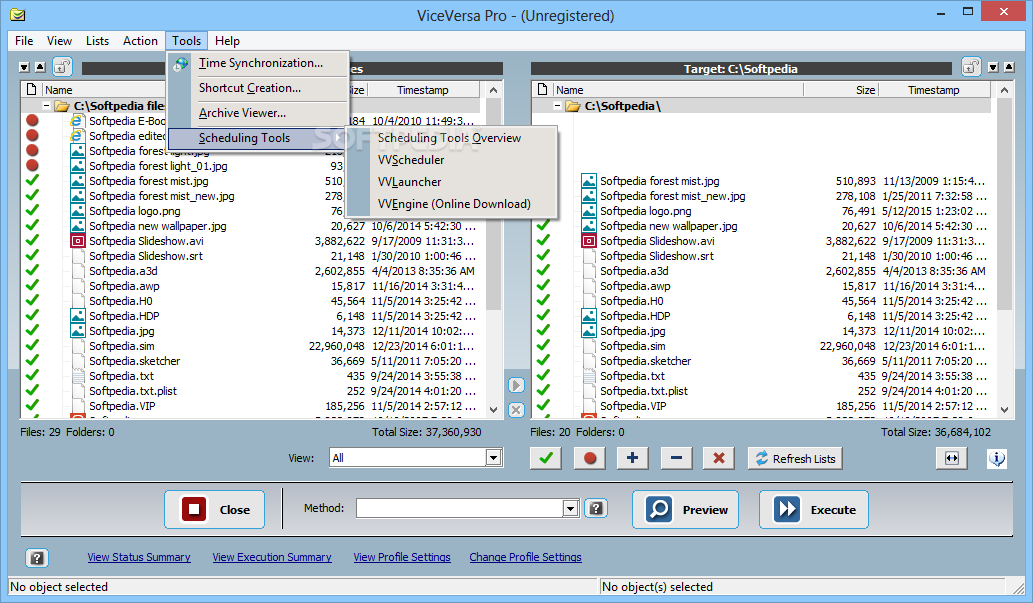Select VVEngine (Online Download)
The width and height of the screenshot is (1033, 603).
[454, 204]
